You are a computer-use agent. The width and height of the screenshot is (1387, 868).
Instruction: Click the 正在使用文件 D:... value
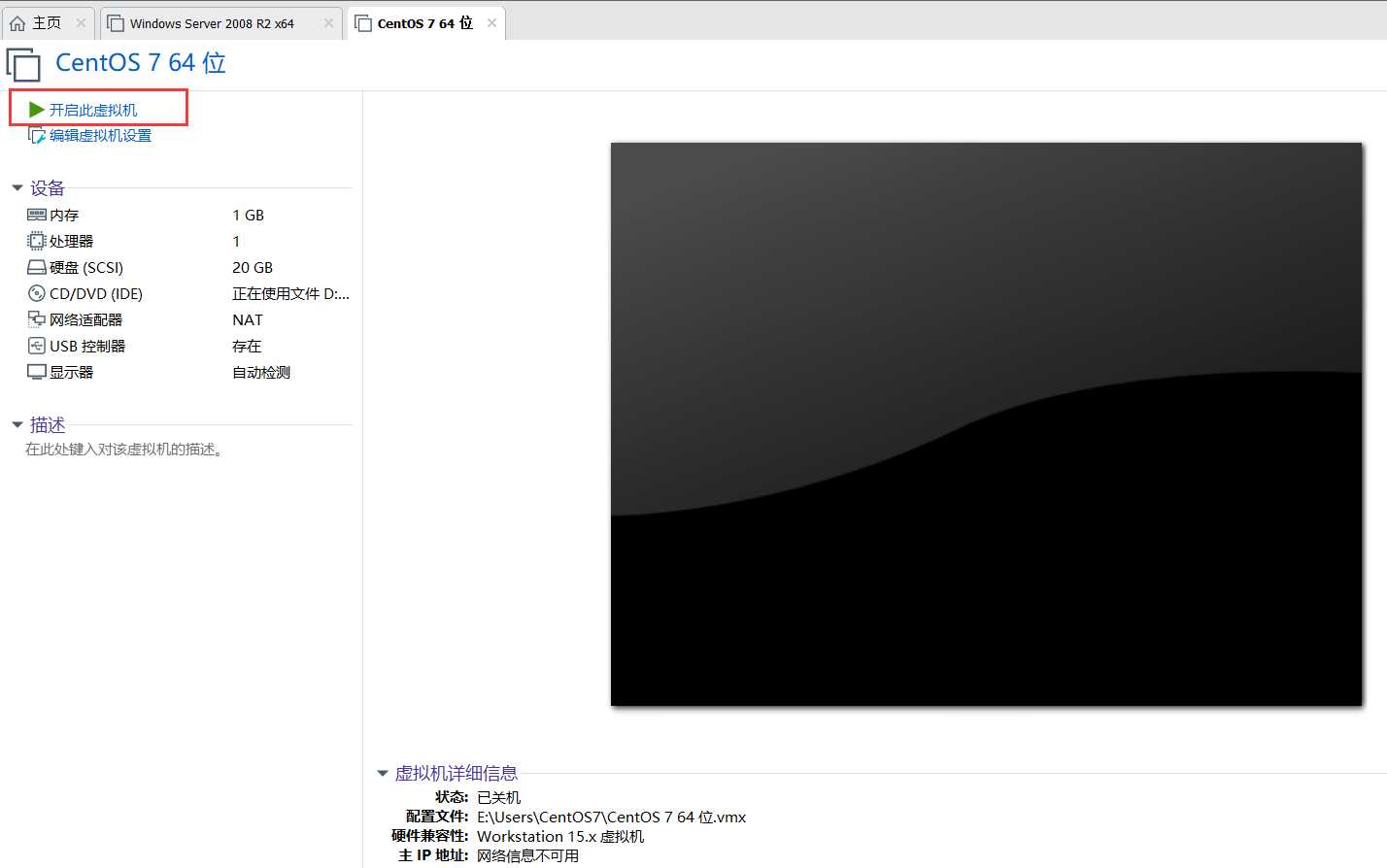tap(290, 293)
